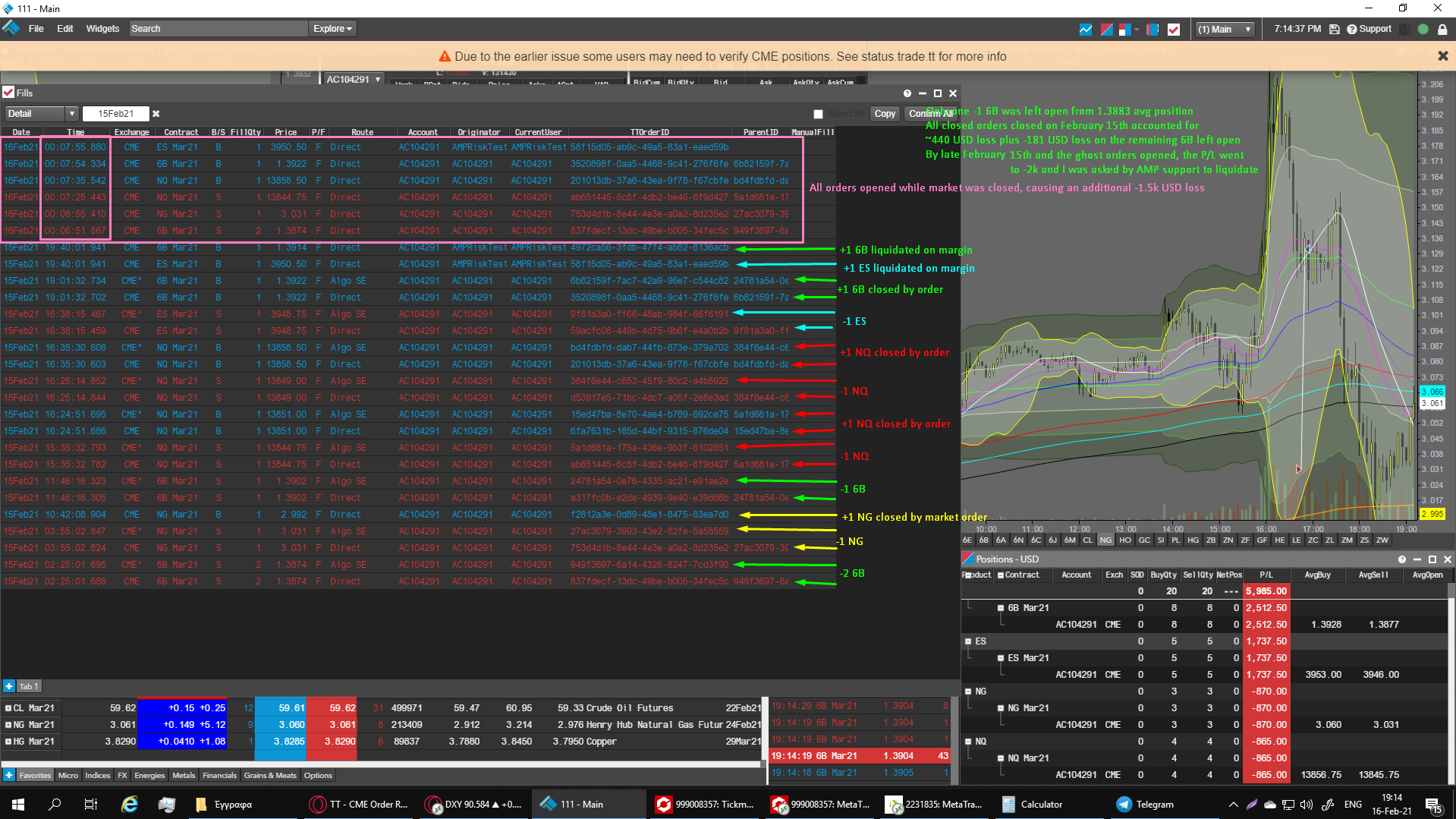The height and width of the screenshot is (819, 1456).
Task: Collapse the ES product group
Action: pos(968,641)
